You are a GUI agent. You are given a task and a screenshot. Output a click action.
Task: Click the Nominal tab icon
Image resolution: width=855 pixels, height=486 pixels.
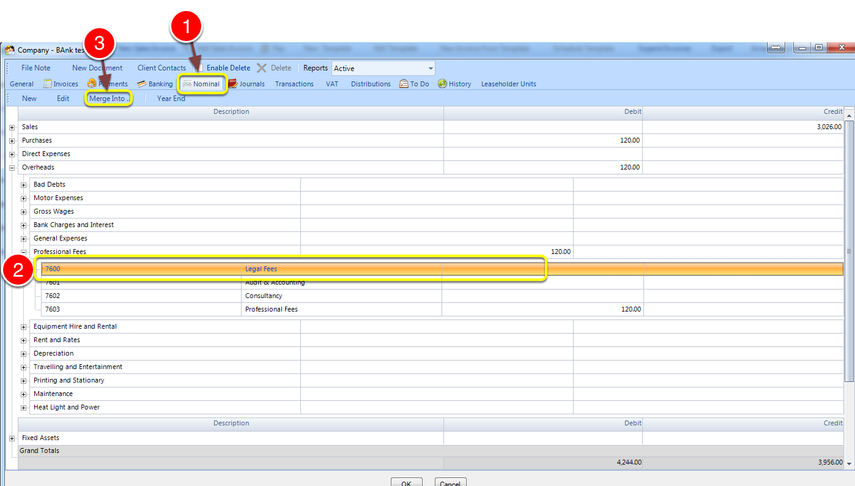click(187, 84)
